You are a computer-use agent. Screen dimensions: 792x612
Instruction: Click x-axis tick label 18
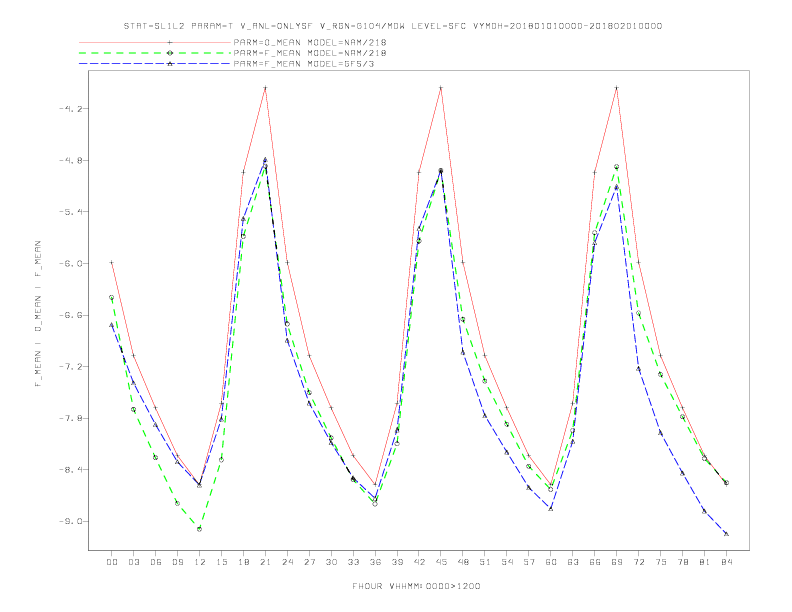243,562
